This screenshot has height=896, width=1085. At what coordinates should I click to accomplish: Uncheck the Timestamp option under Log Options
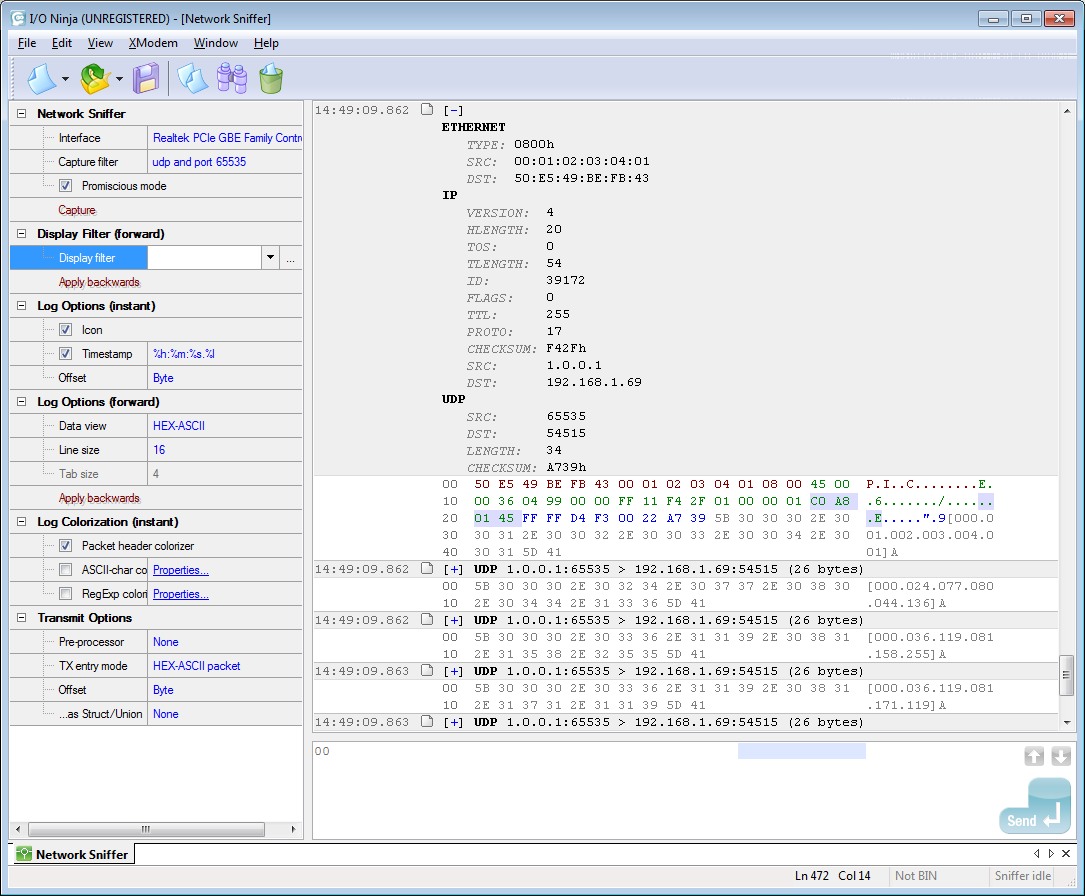[66, 353]
